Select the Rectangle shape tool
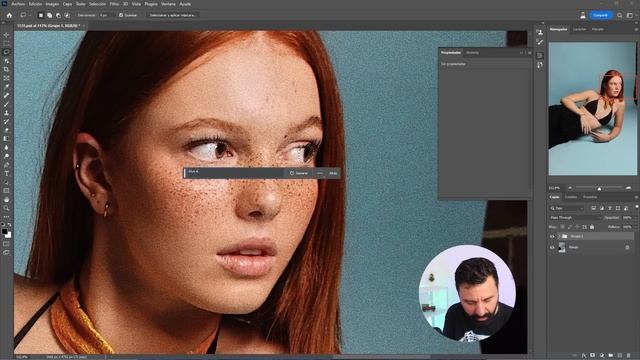 click(x=6, y=191)
